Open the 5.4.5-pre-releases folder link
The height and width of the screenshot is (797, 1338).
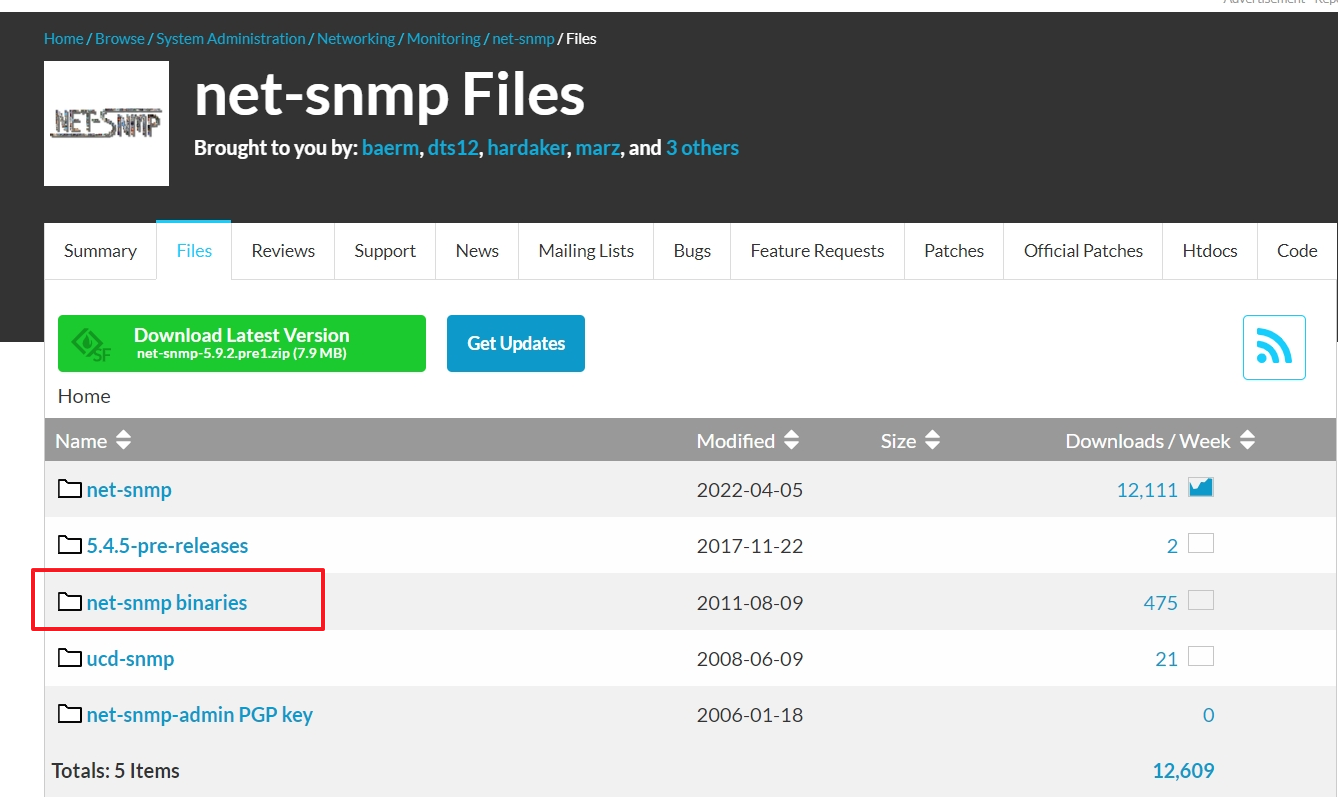[x=167, y=546]
